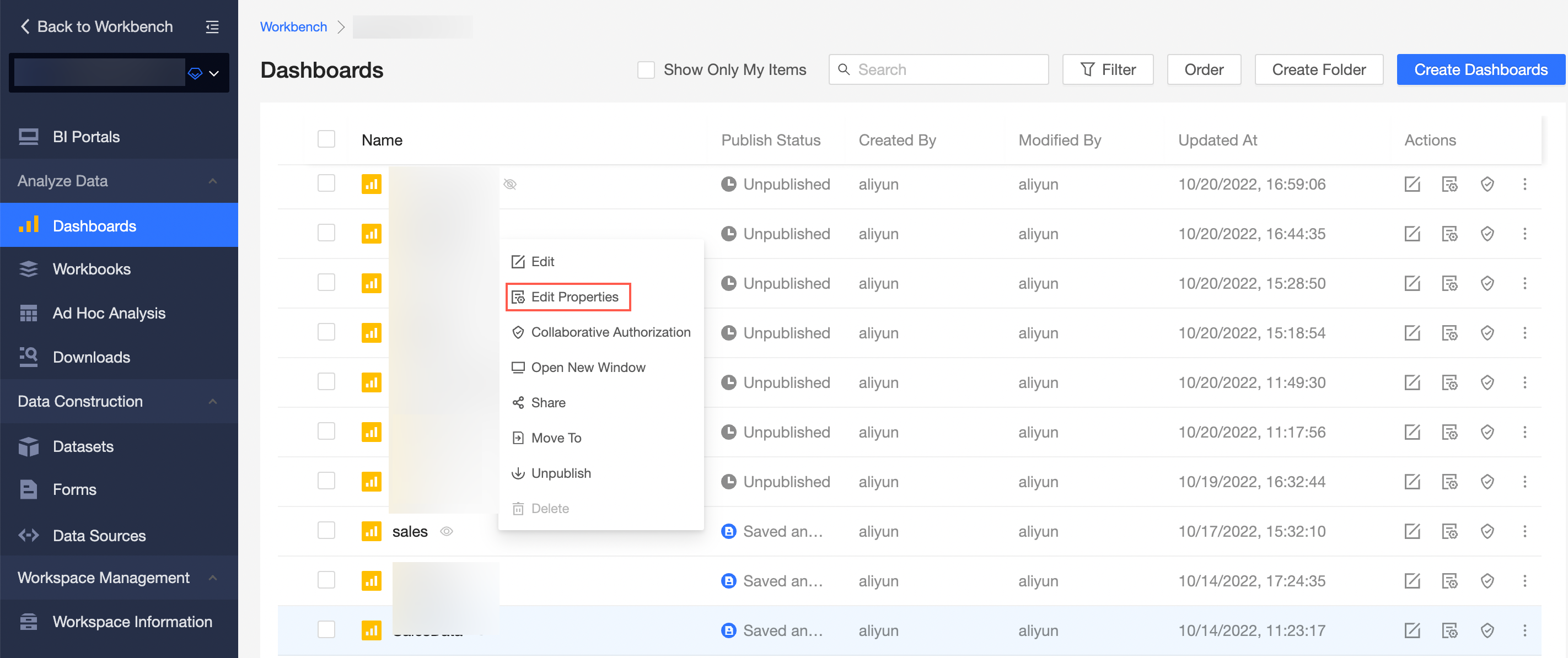Open Workbooks from the sidebar
Image resolution: width=1568 pixels, height=658 pixels.
tap(92, 268)
